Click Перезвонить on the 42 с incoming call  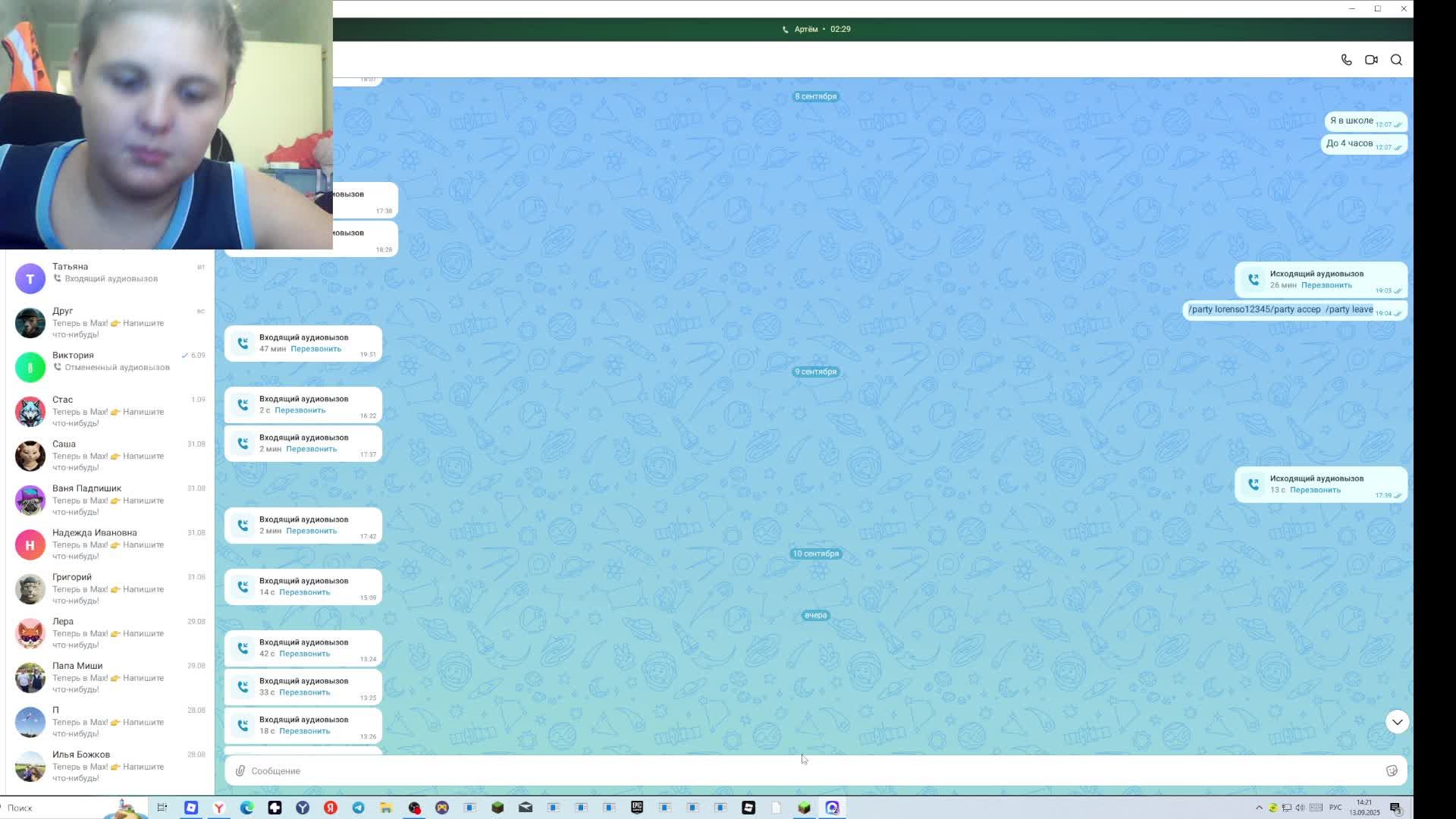pos(304,654)
